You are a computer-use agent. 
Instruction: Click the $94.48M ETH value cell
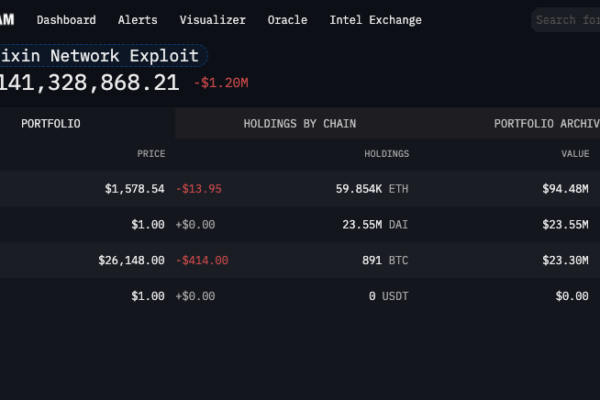(564, 188)
